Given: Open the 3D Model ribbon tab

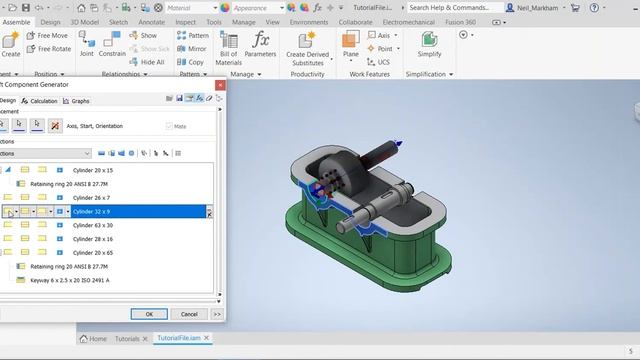Looking at the screenshot, I should (84, 22).
